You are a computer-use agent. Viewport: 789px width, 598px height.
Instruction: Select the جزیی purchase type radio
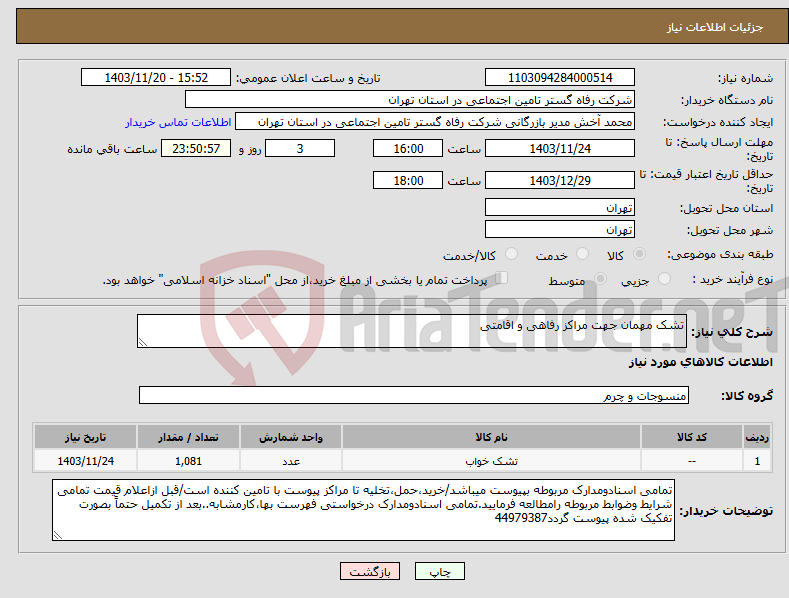point(664,278)
